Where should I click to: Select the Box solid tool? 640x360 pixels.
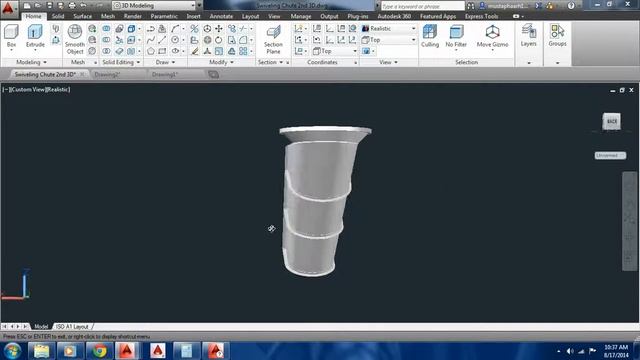pyautogui.click(x=11, y=36)
